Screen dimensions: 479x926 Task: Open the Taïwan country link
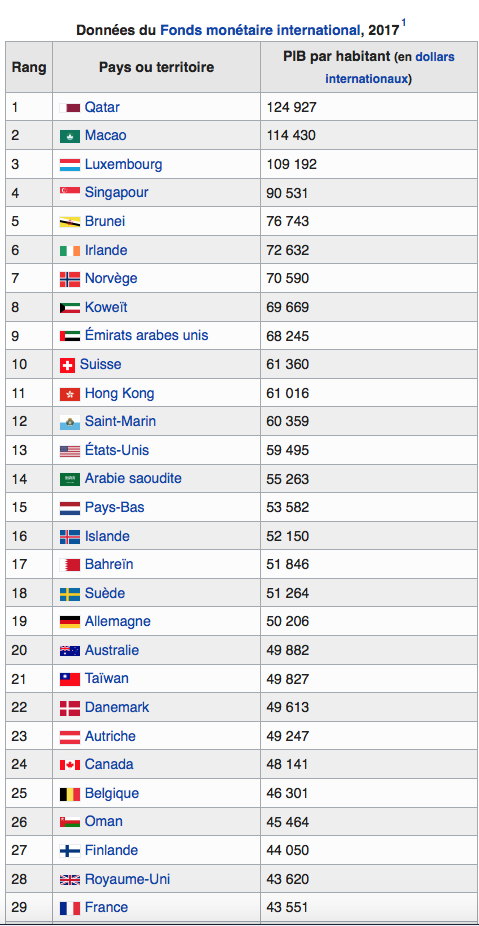(x=106, y=679)
